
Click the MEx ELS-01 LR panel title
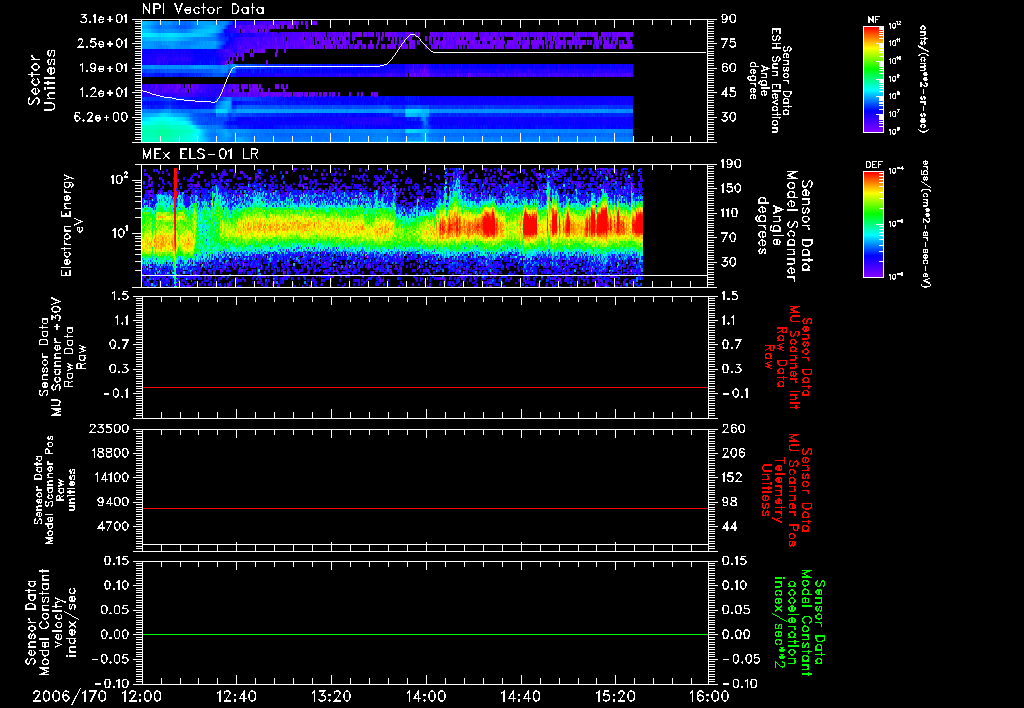[200, 154]
